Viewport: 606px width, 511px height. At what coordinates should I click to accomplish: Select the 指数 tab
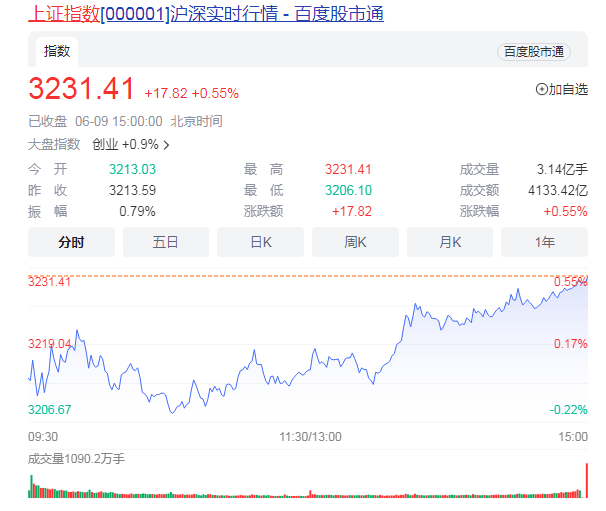click(56, 50)
